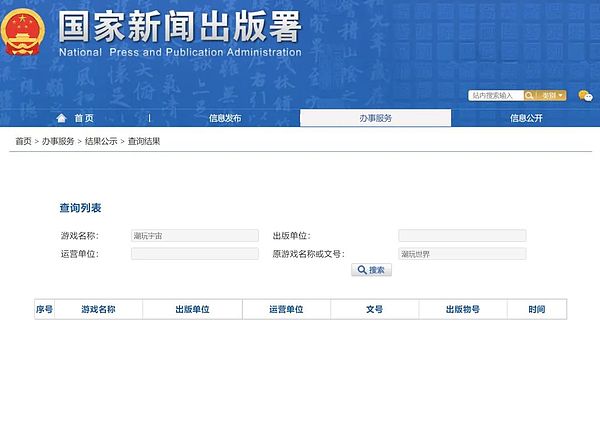Click the 游戏名称 column header

coord(98,310)
